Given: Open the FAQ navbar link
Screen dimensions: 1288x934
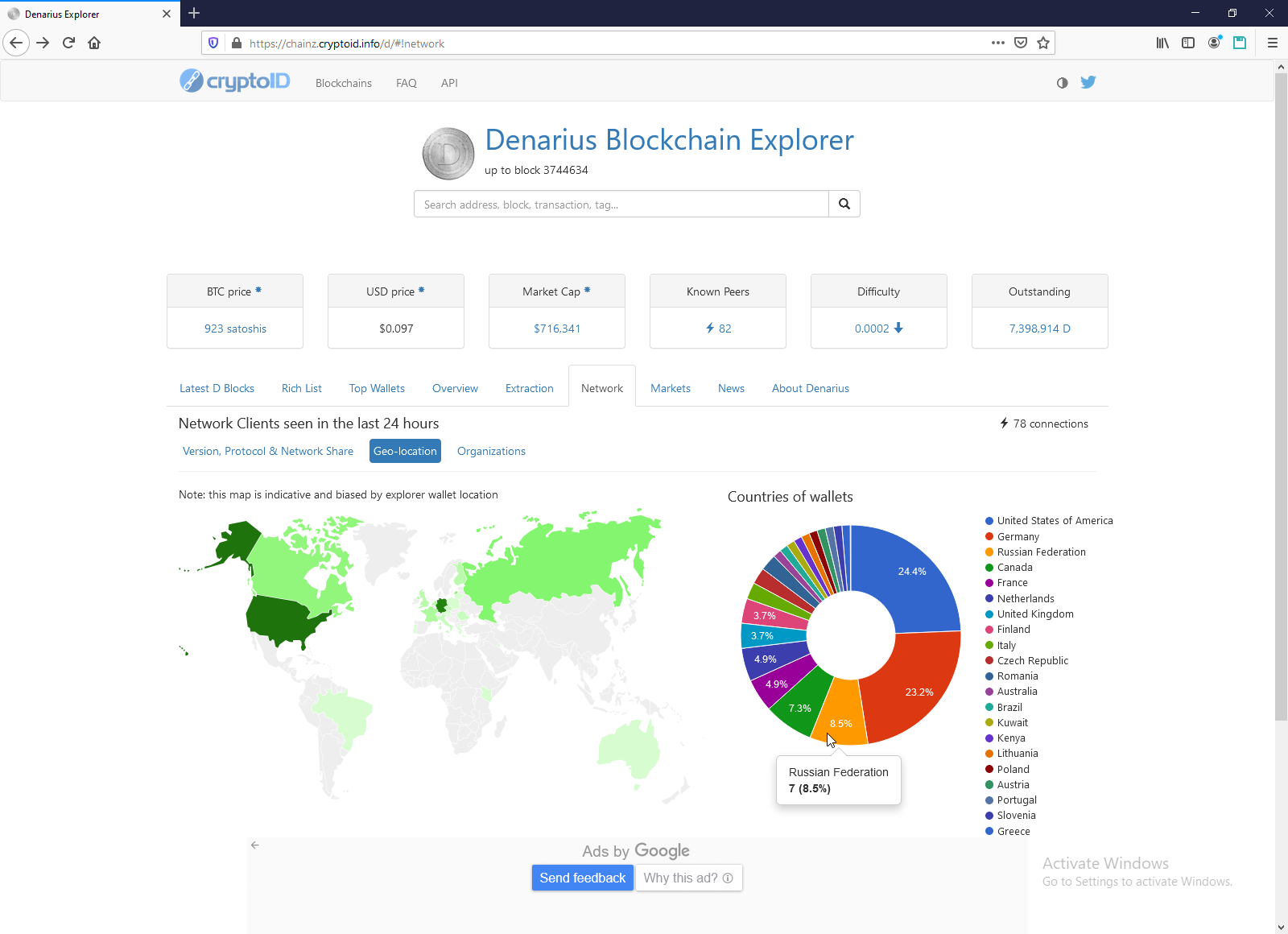Looking at the screenshot, I should point(407,83).
